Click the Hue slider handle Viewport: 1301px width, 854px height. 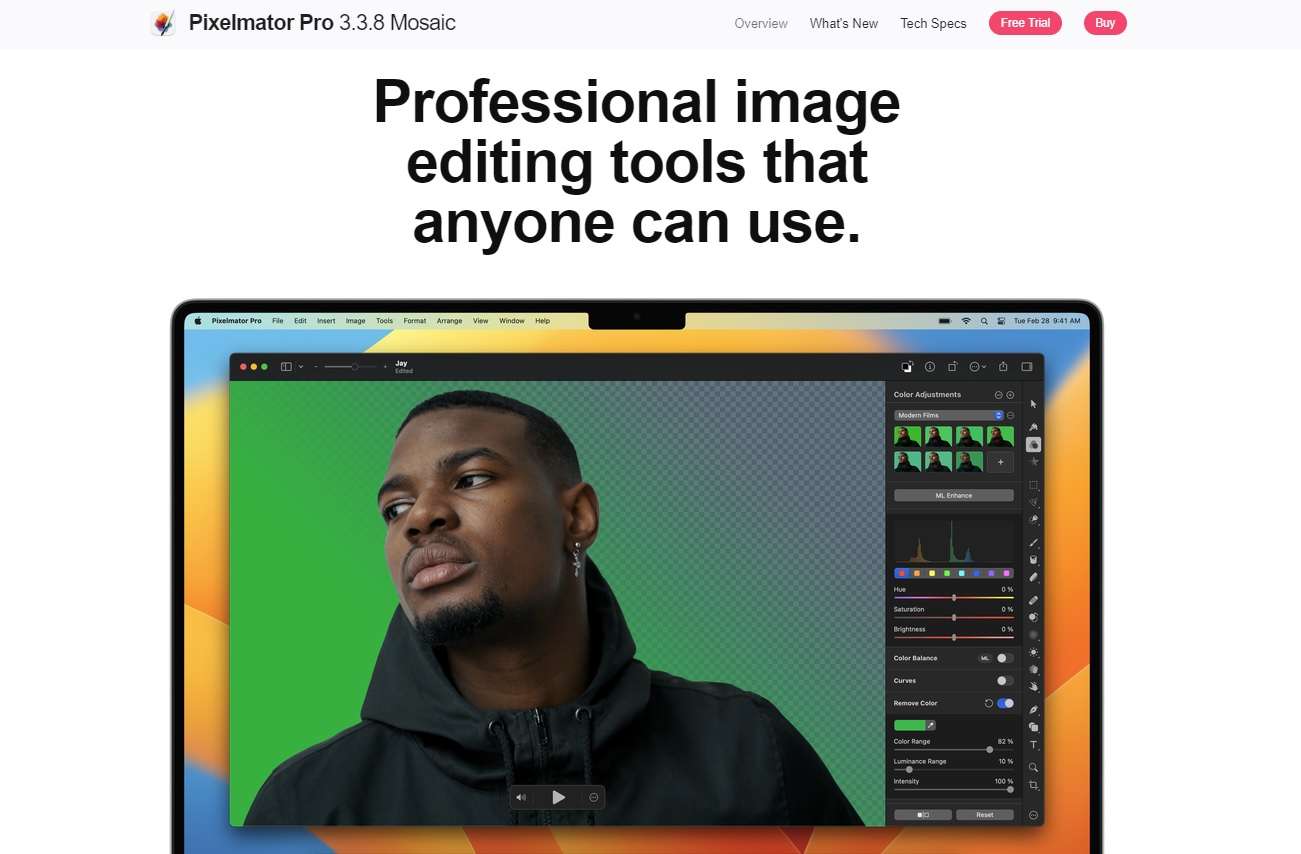(x=954, y=597)
